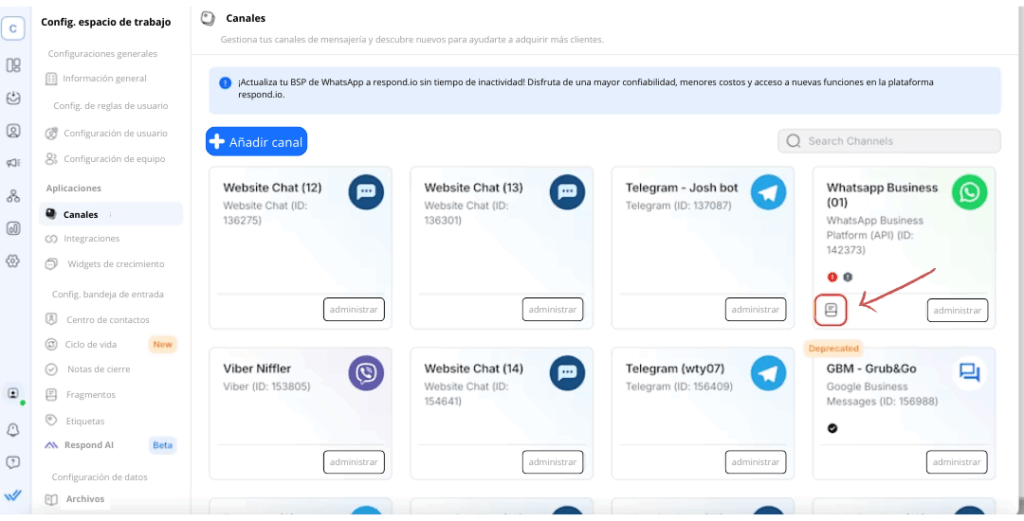Viewport: 1024px width, 521px height.
Task: Select Canales in the sidebar
Action: (111, 214)
